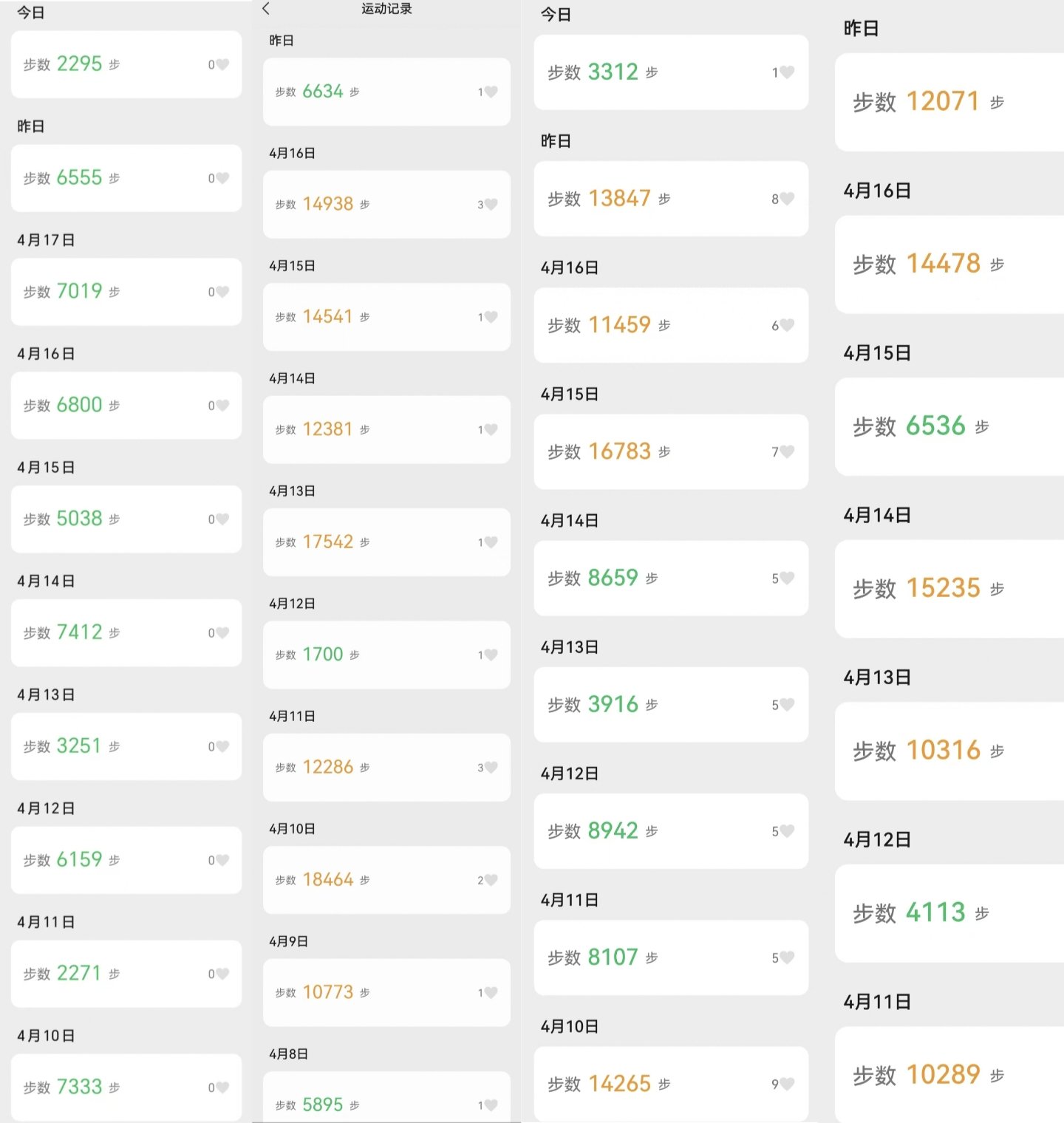Open the 17542 steps record card

point(386,542)
